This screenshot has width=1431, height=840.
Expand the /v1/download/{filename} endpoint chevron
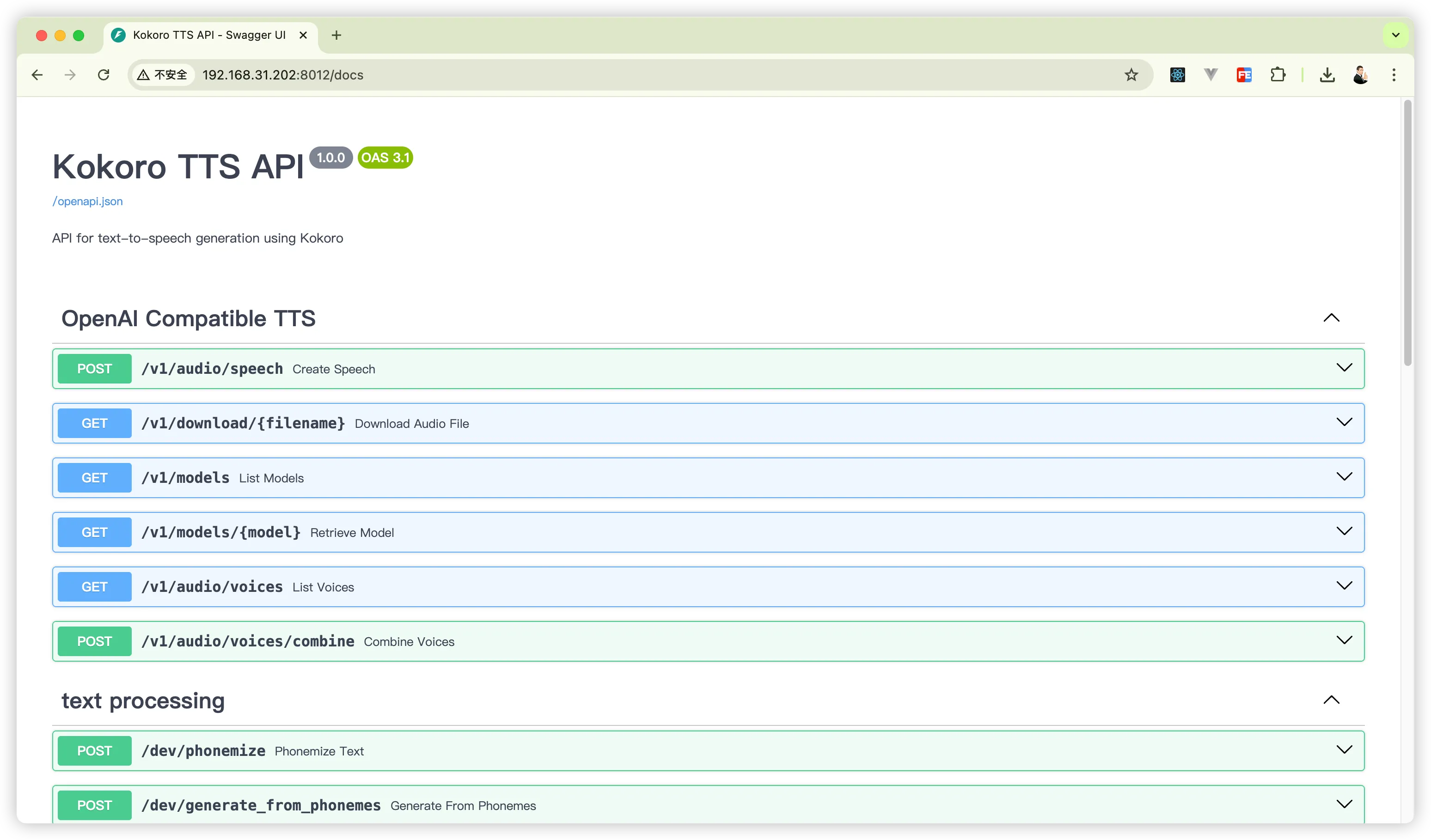click(x=1344, y=422)
